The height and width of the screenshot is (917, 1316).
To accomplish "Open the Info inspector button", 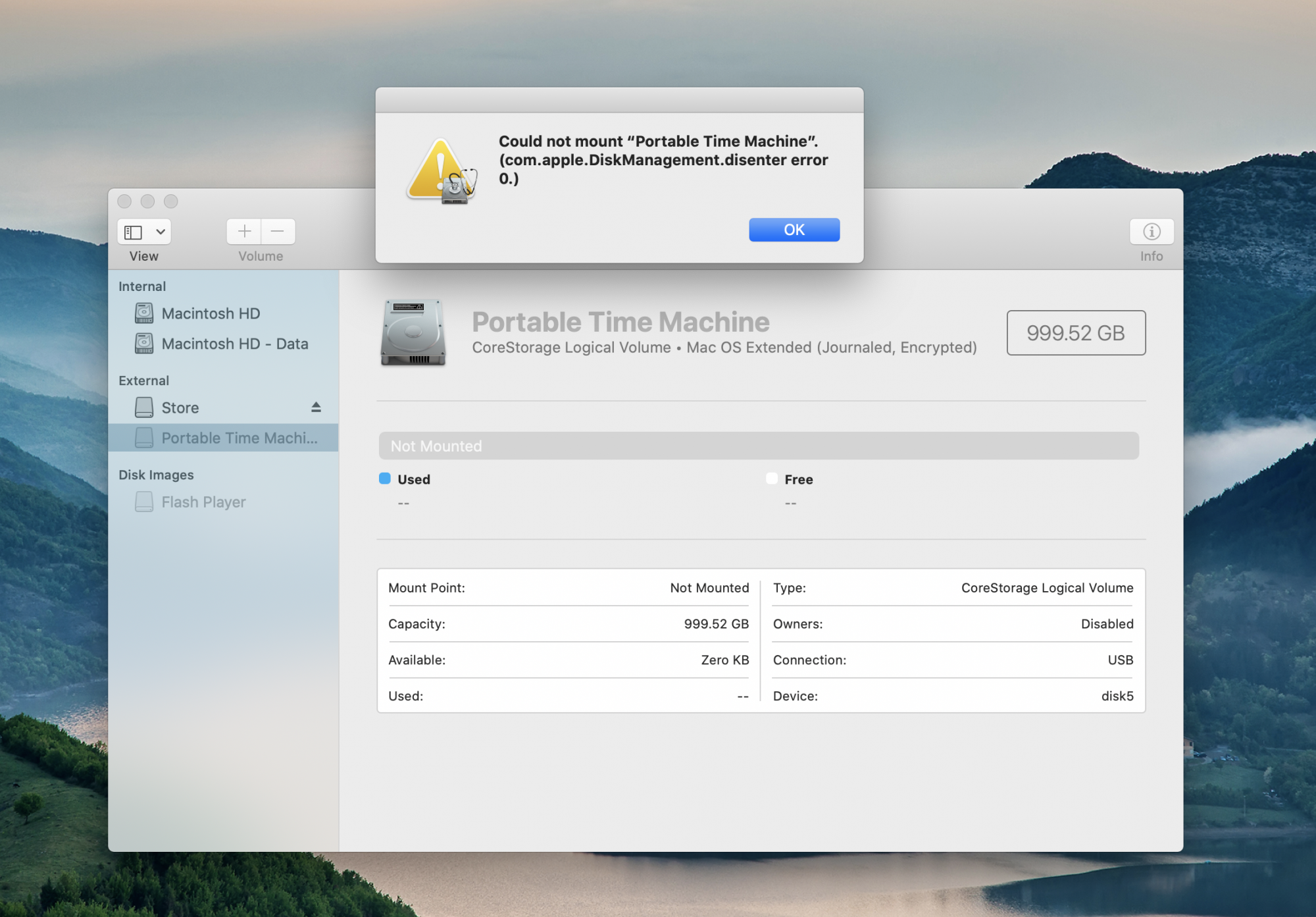I will click(1151, 232).
